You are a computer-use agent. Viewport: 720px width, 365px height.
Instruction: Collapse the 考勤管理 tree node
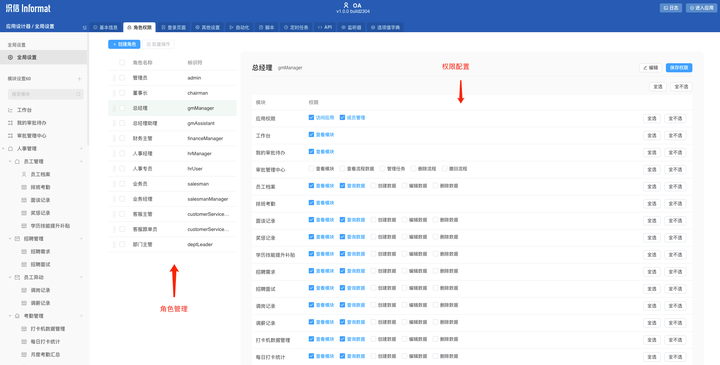[10, 316]
